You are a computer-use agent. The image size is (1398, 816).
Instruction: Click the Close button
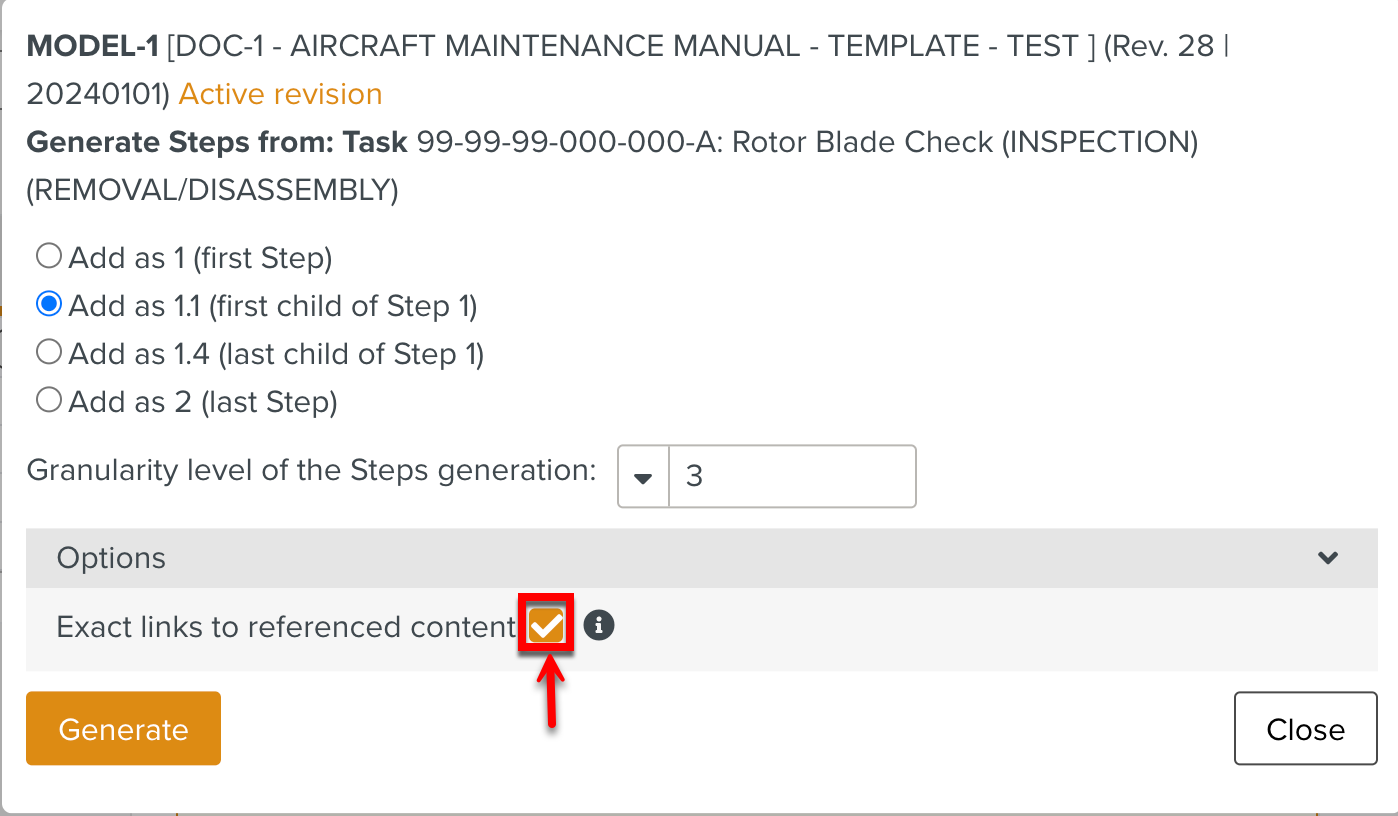coord(1305,729)
